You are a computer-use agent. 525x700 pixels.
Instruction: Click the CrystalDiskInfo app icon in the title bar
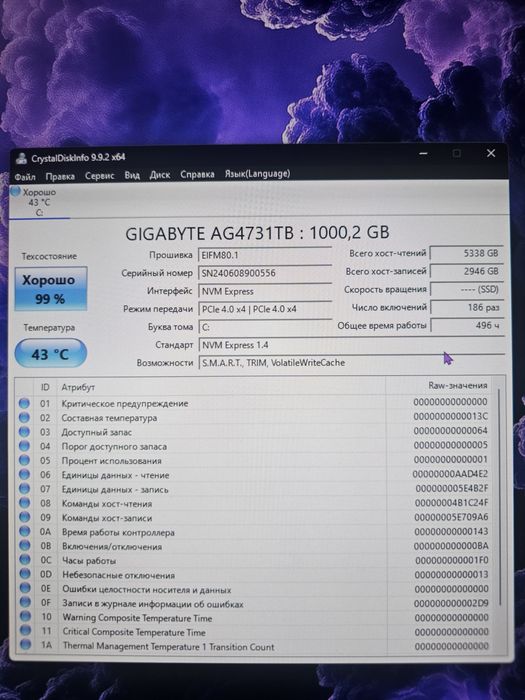21,158
